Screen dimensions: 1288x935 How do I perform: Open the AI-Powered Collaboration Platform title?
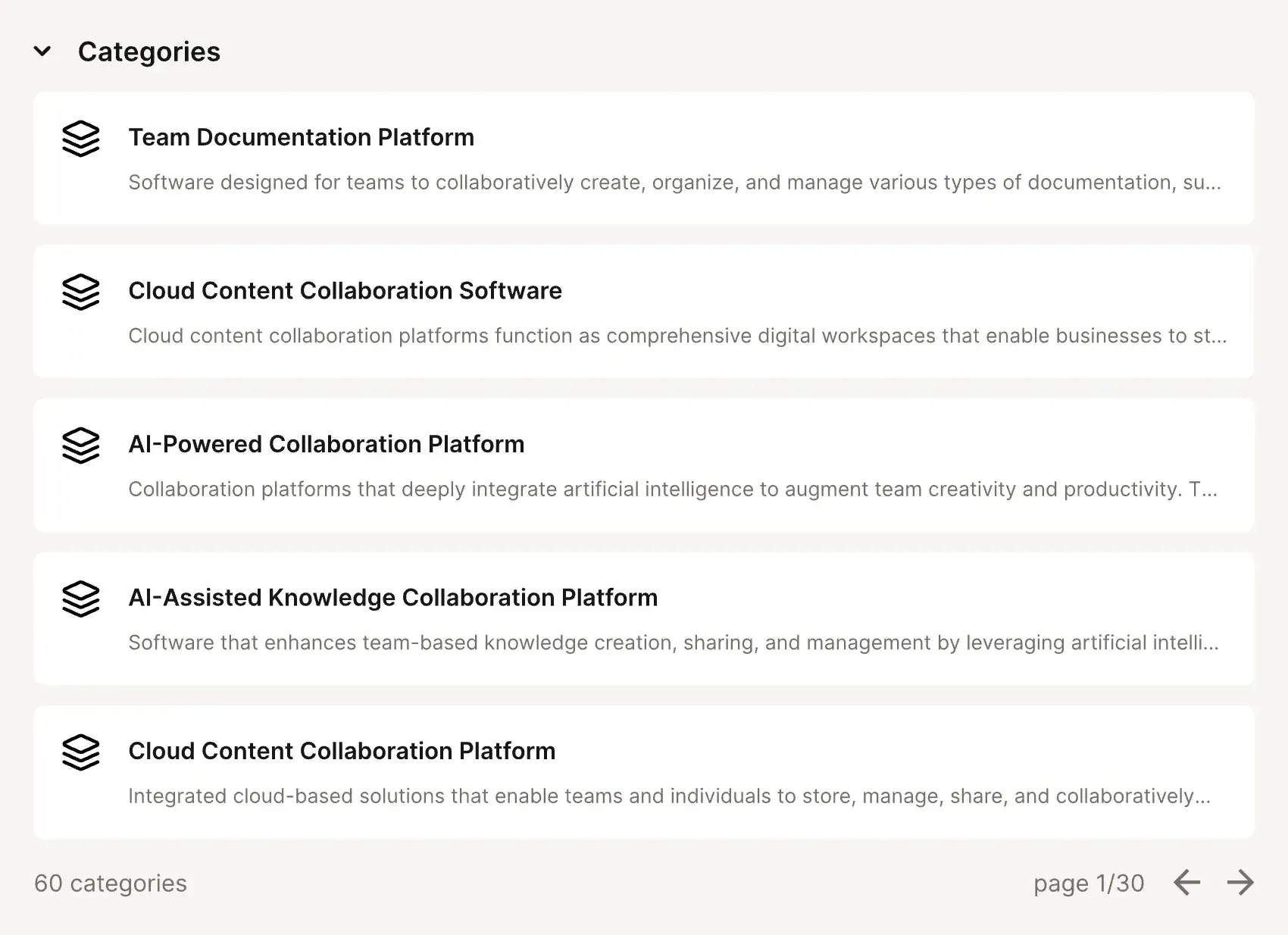[326, 444]
